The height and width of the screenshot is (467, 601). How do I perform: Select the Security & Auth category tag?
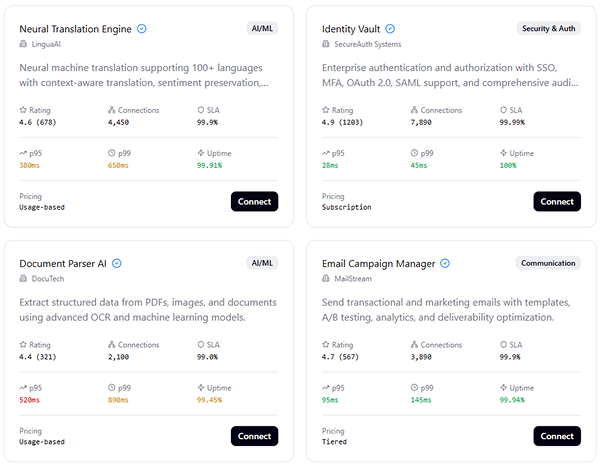click(x=548, y=28)
